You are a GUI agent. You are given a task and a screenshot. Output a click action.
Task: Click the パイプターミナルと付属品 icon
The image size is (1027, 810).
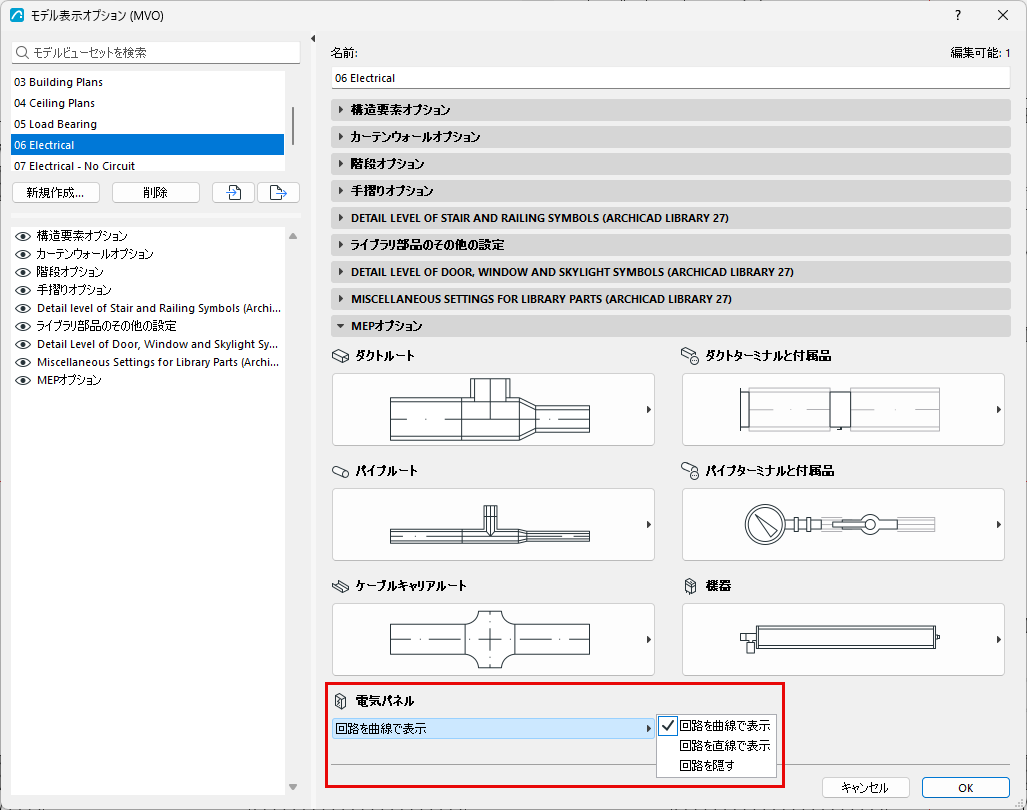click(x=690, y=471)
